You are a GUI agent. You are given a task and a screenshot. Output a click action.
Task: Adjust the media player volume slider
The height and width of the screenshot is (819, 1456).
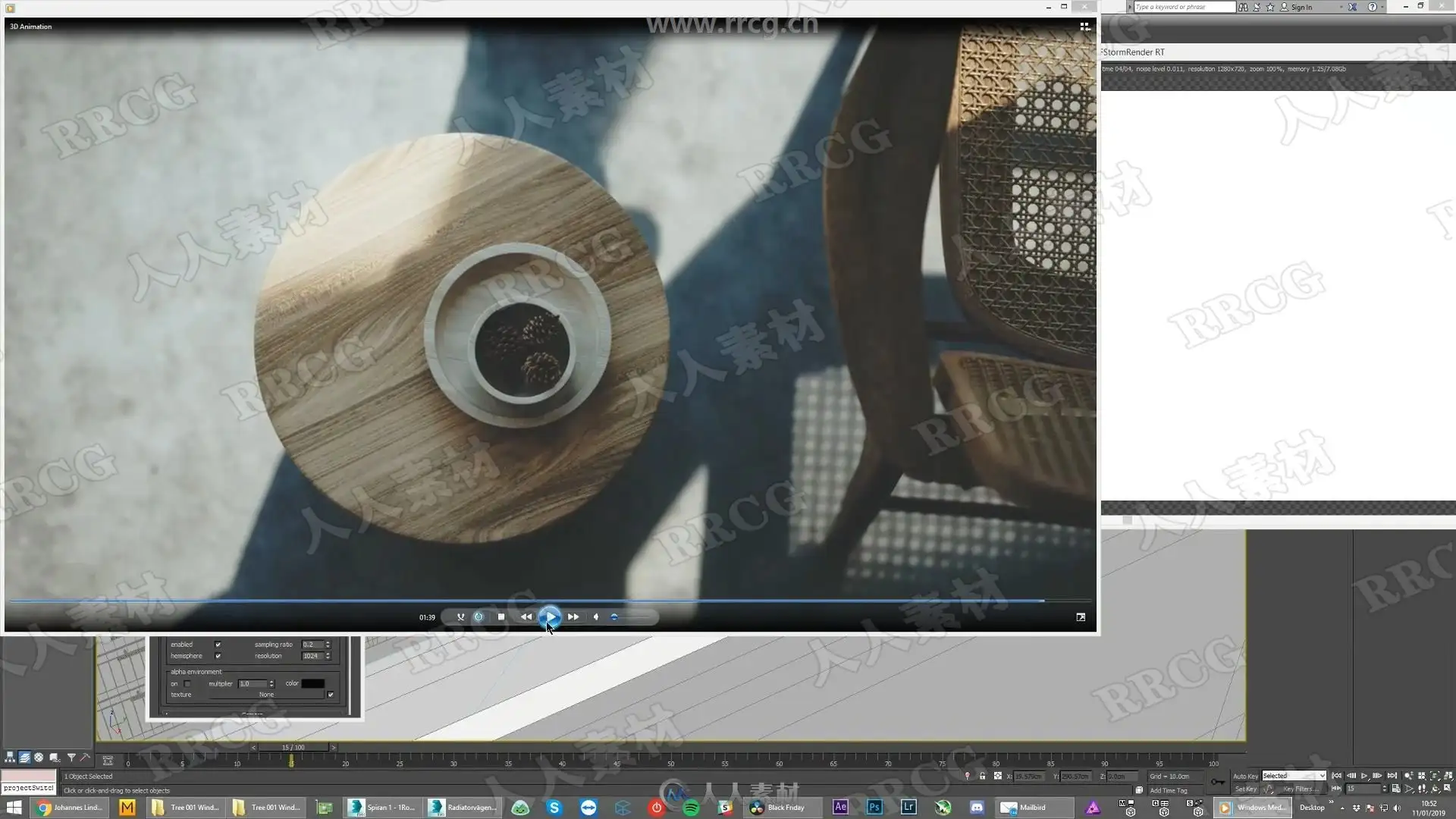pyautogui.click(x=629, y=617)
